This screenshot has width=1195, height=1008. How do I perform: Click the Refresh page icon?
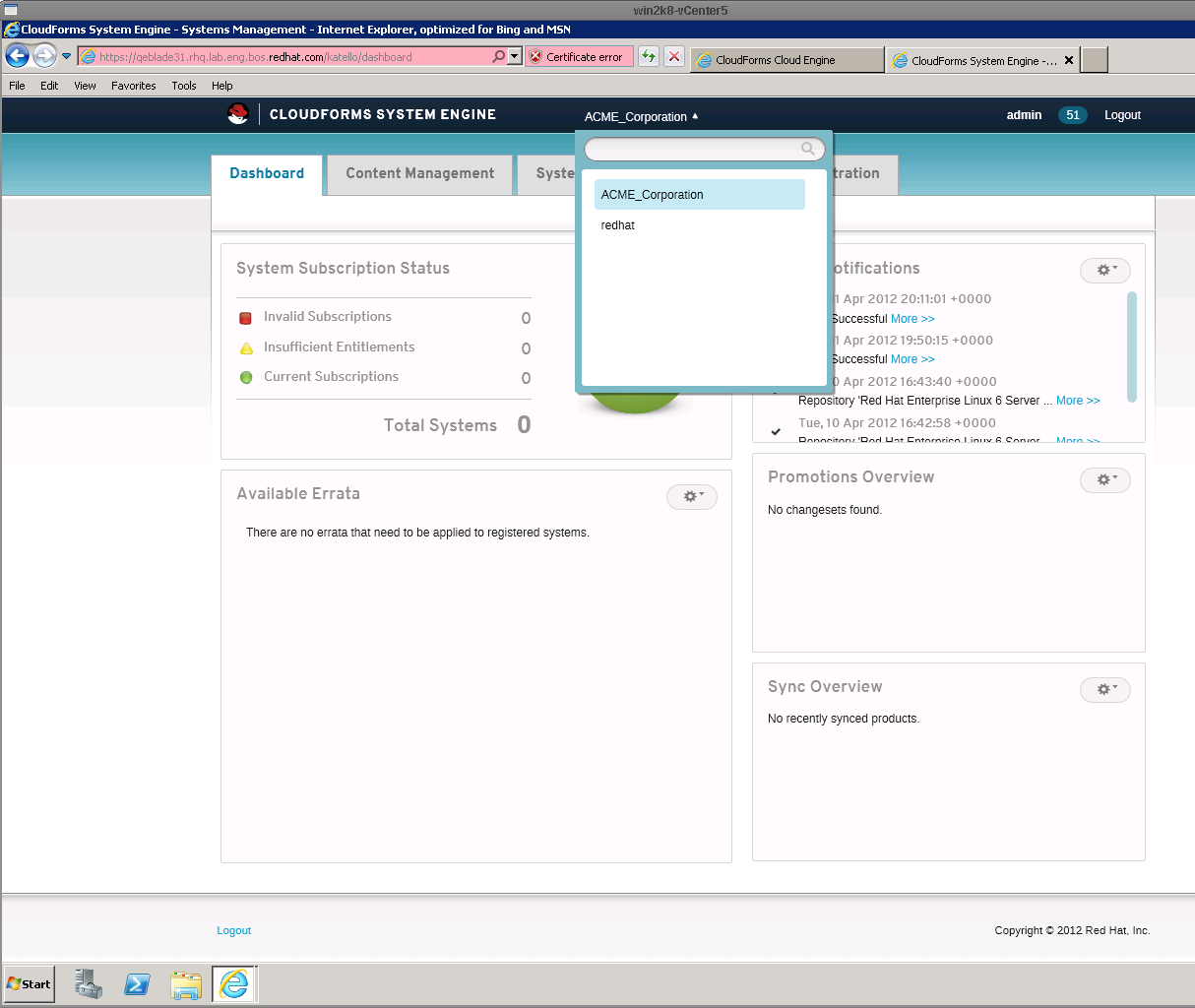649,56
